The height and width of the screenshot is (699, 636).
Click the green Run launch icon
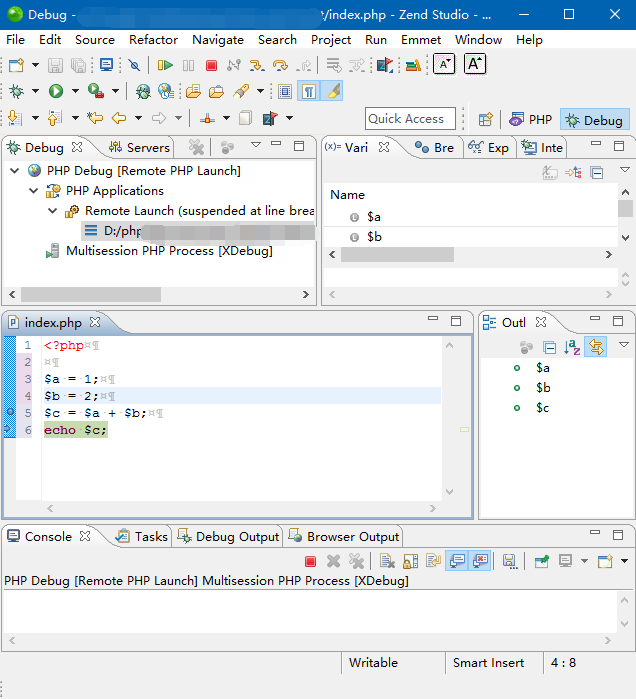click(x=56, y=91)
